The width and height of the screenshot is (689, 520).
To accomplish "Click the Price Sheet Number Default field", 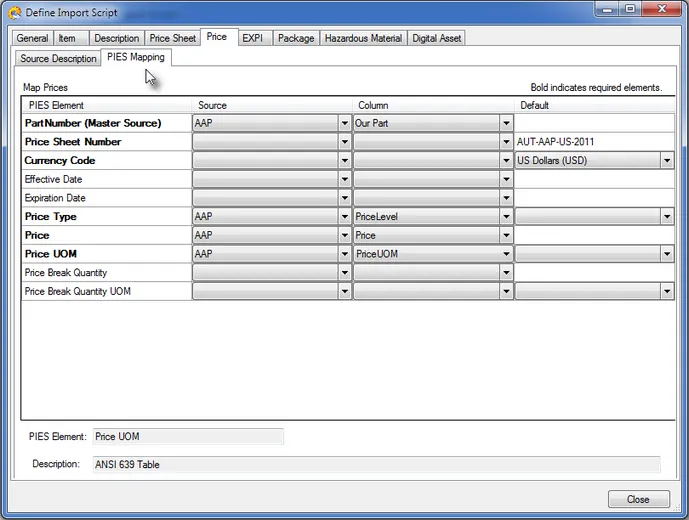I will pyautogui.click(x=594, y=142).
